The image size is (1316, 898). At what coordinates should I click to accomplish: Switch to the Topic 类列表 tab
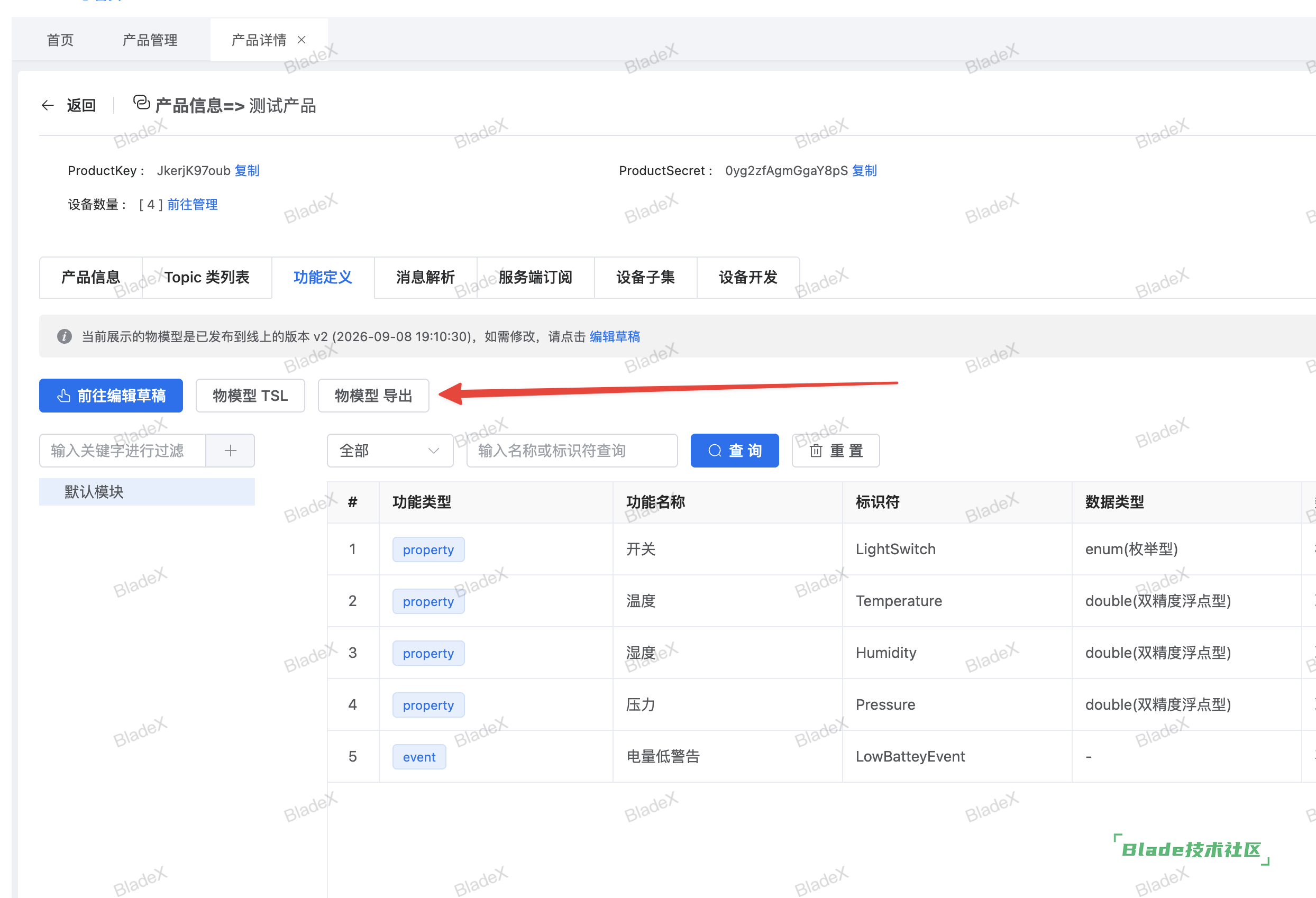[x=207, y=278]
